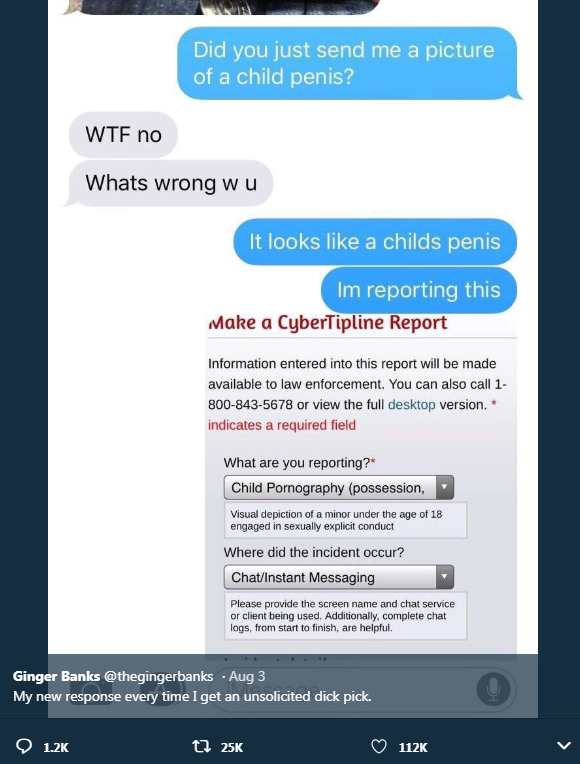Expand tweet options chevron at bottom right
The width and height of the screenshot is (580, 764).
tap(563, 745)
